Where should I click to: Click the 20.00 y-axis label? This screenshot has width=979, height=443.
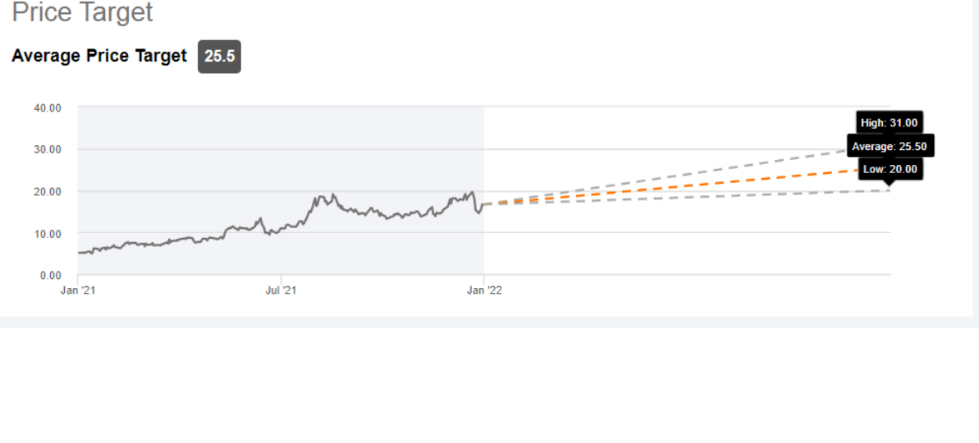pos(47,191)
